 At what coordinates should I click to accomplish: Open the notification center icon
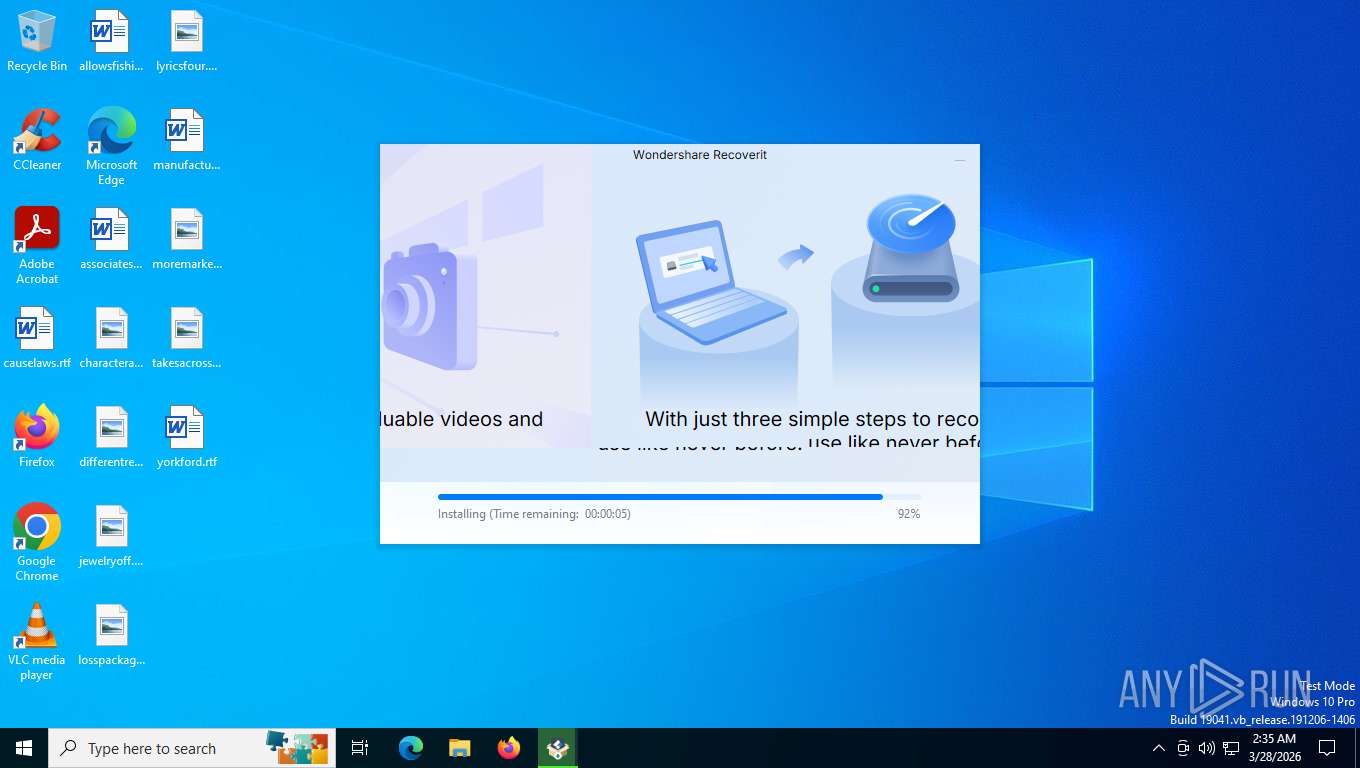[x=1327, y=748]
